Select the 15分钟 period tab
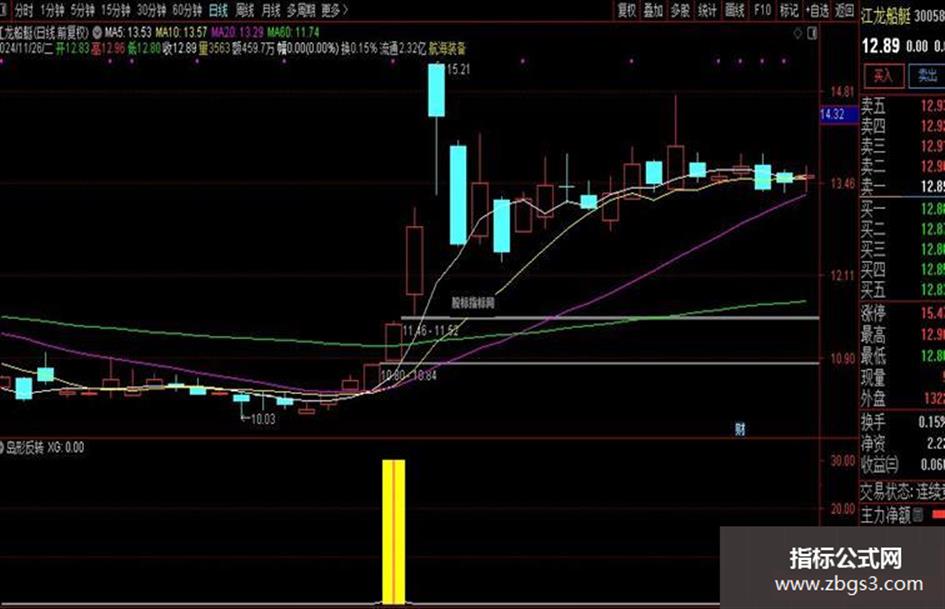 tap(115, 10)
